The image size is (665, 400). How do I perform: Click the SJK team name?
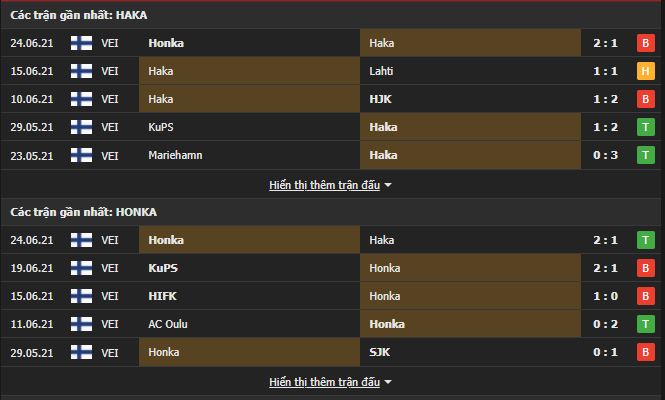pos(378,353)
